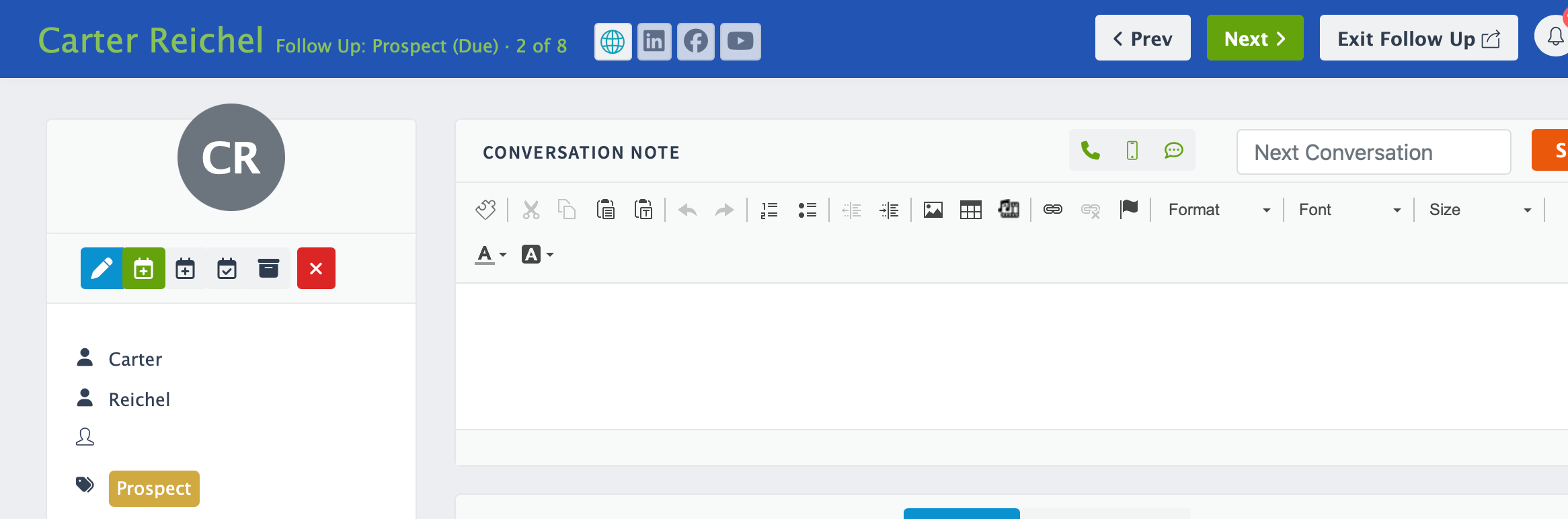Insert a numbered list
The height and width of the screenshot is (519, 1568).
(x=769, y=210)
